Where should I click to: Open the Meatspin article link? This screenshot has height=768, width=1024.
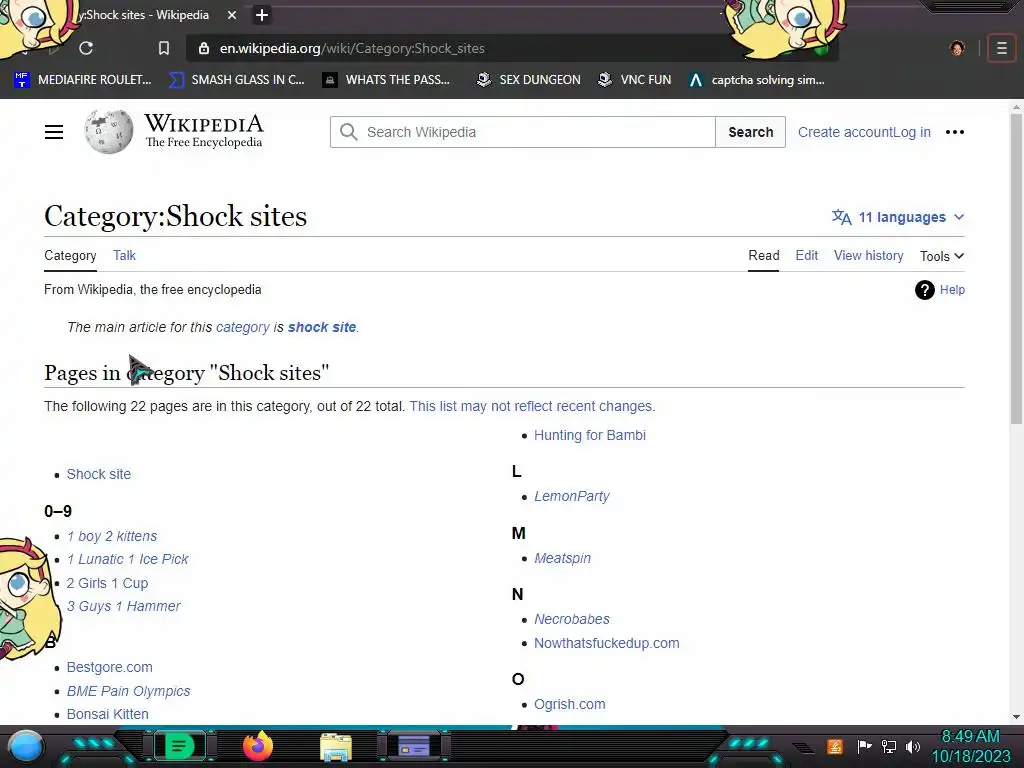tap(562, 558)
